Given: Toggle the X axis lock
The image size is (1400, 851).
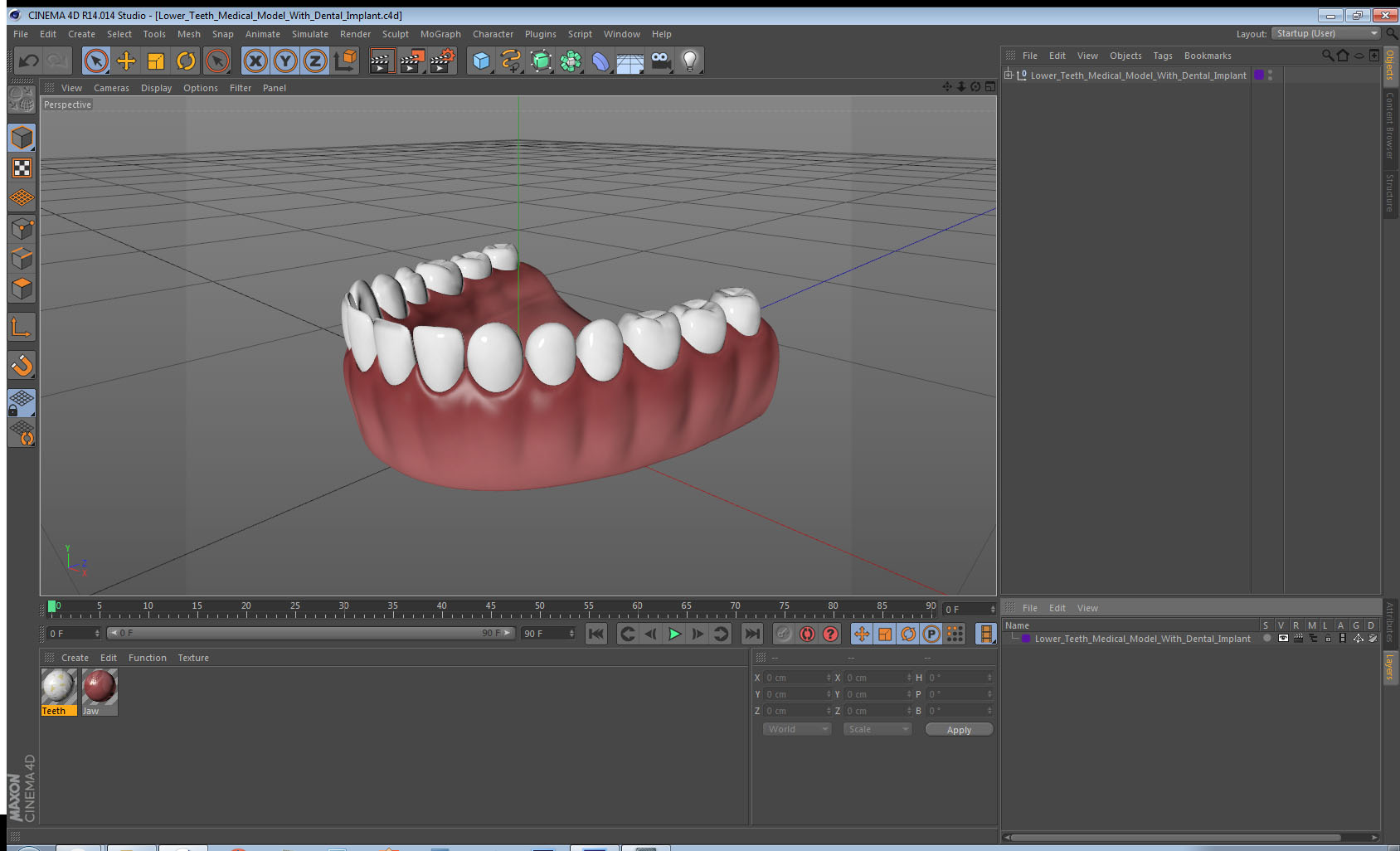Looking at the screenshot, I should tap(255, 61).
